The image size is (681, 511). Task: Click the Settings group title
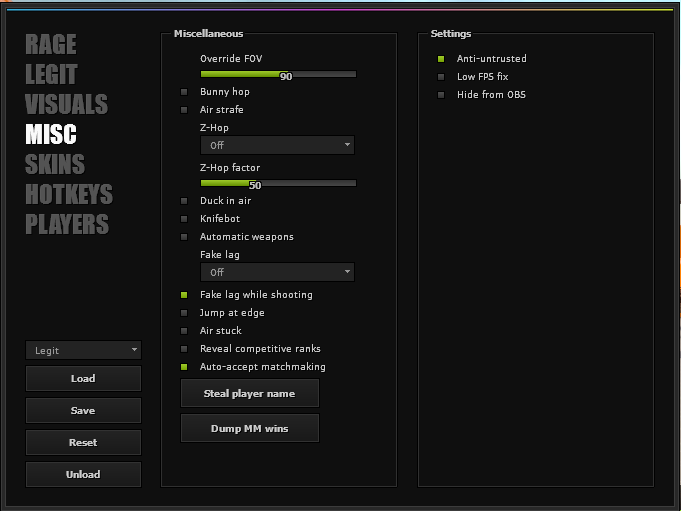[x=451, y=34]
